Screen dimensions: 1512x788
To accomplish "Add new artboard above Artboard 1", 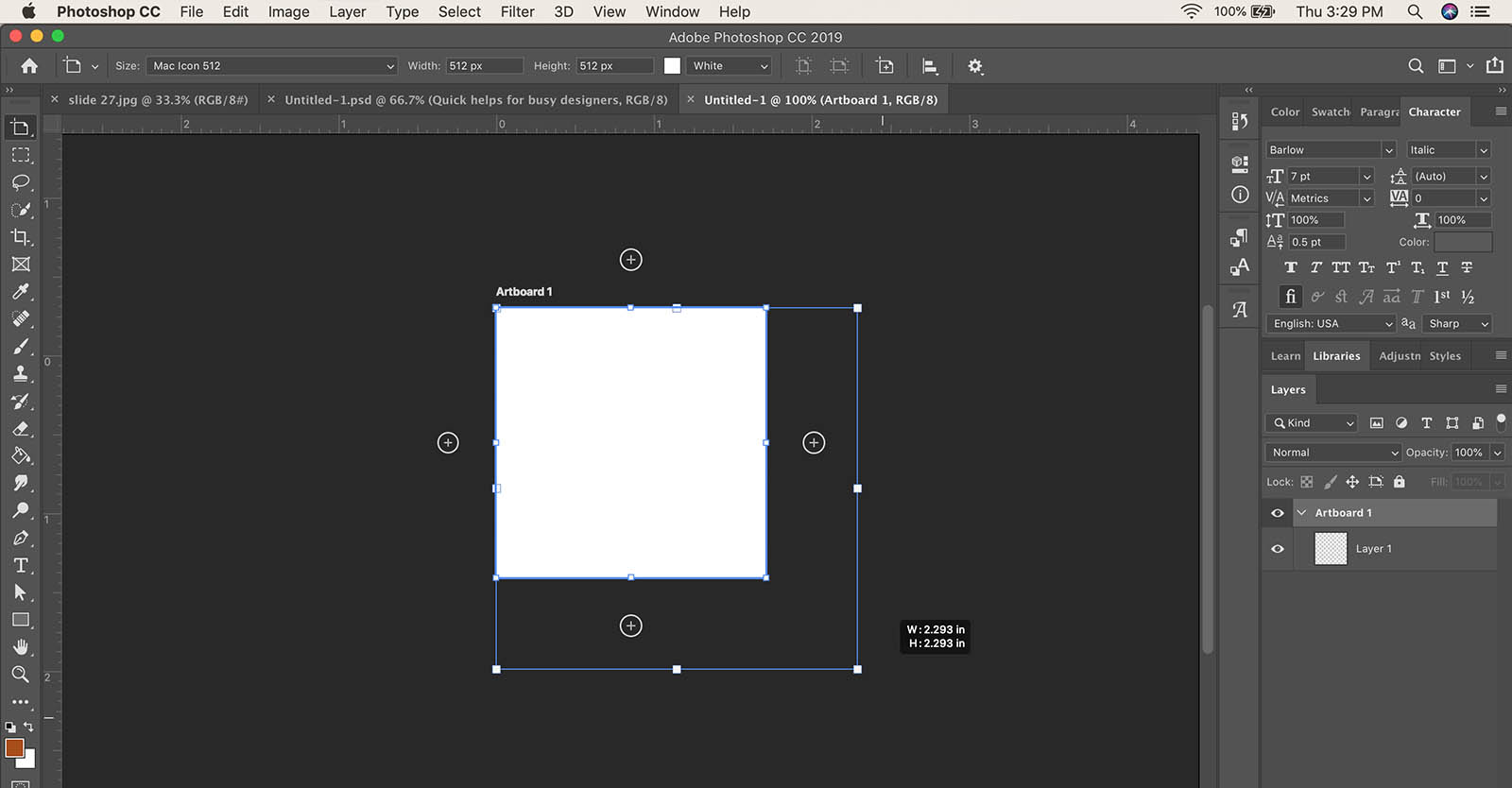I will pos(631,260).
